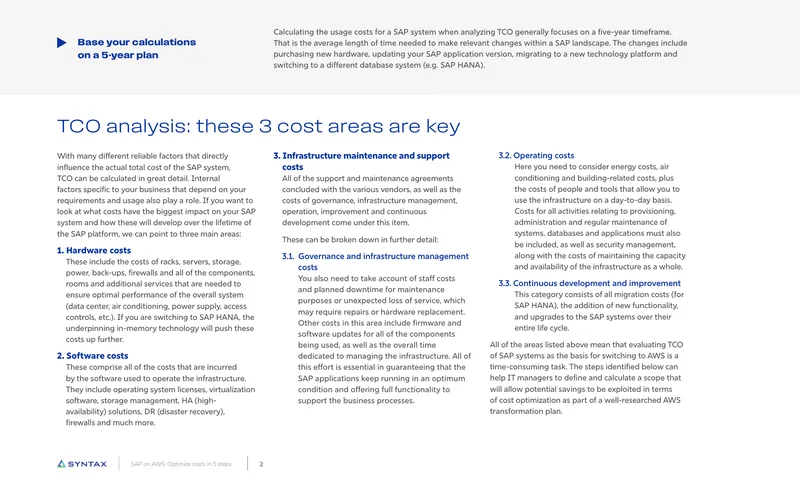Click the page number 2 in the footer
Image resolution: width=800 pixels, height=485 pixels.
[261, 464]
